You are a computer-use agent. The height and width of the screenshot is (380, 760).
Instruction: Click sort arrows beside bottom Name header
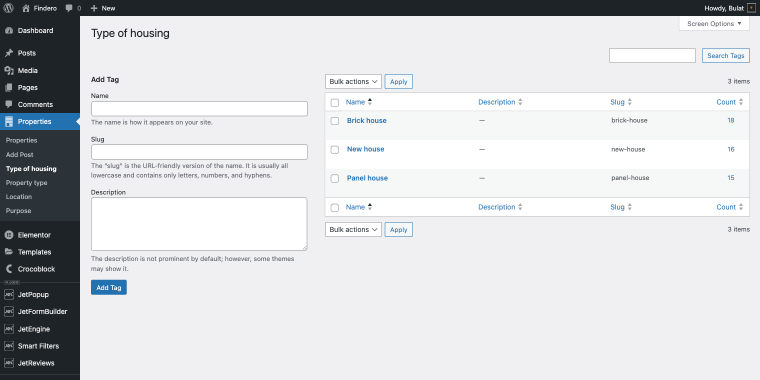pyautogui.click(x=370, y=207)
